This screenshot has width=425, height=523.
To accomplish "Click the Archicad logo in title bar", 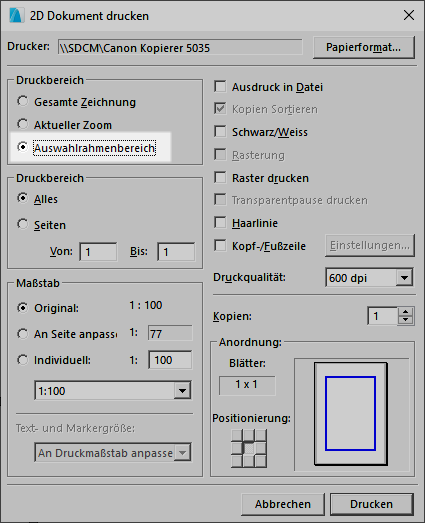I will tap(16, 15).
